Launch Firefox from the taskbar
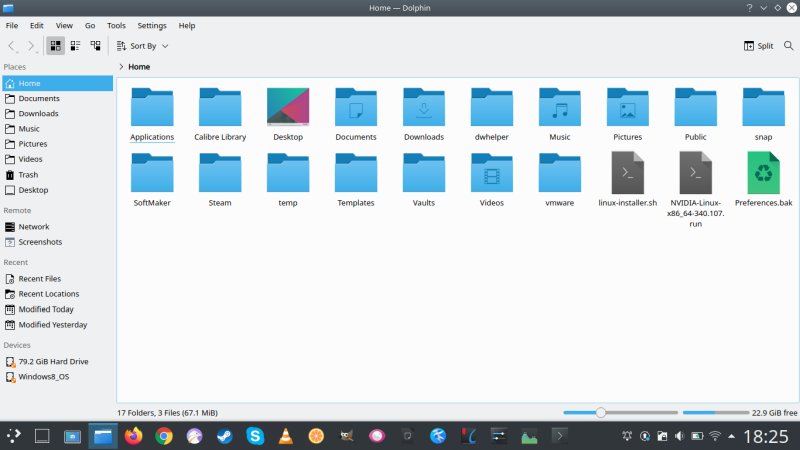Screen dimensions: 800x450 point(133,436)
